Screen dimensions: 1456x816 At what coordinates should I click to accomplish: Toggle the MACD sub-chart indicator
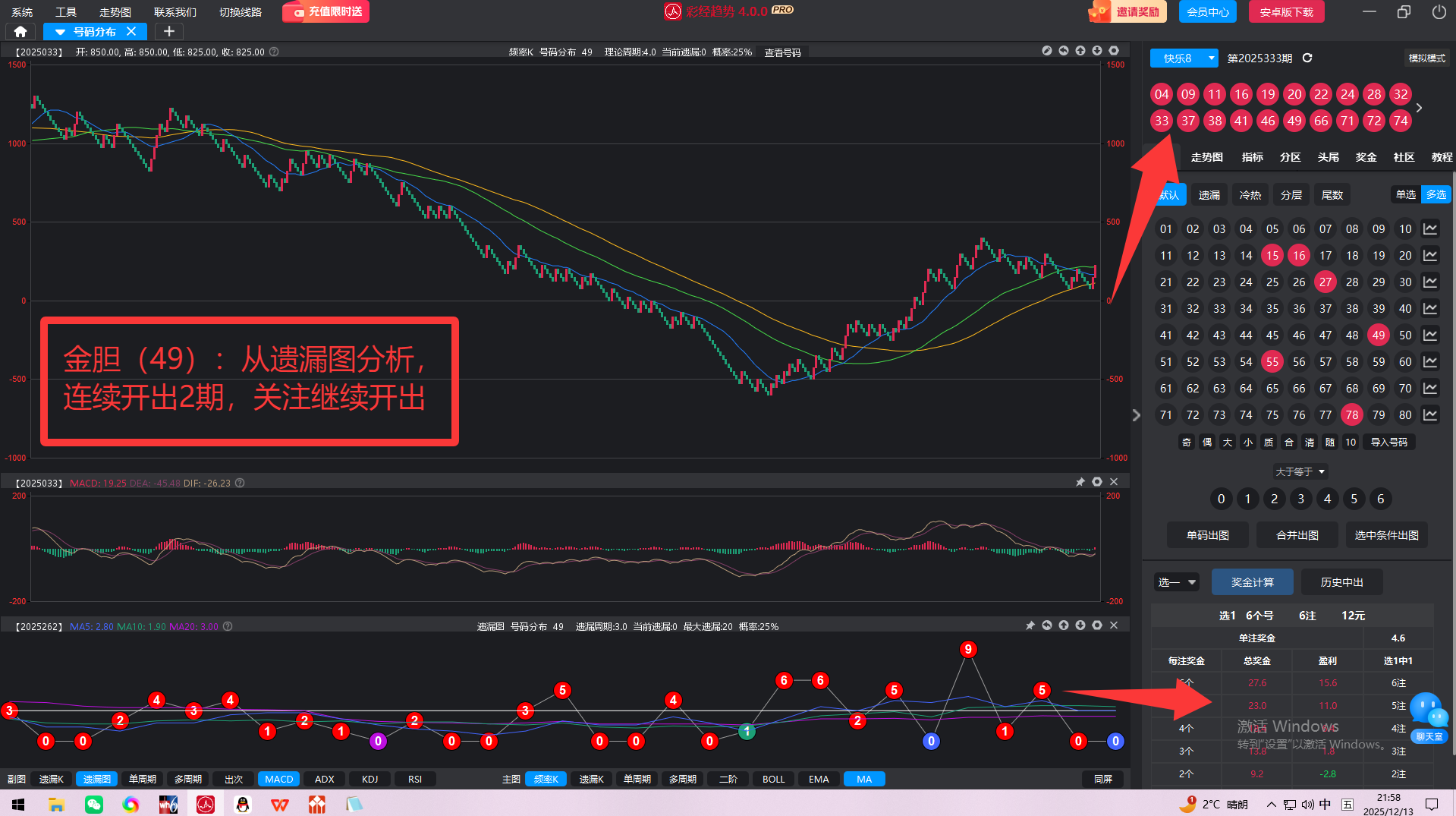[278, 779]
